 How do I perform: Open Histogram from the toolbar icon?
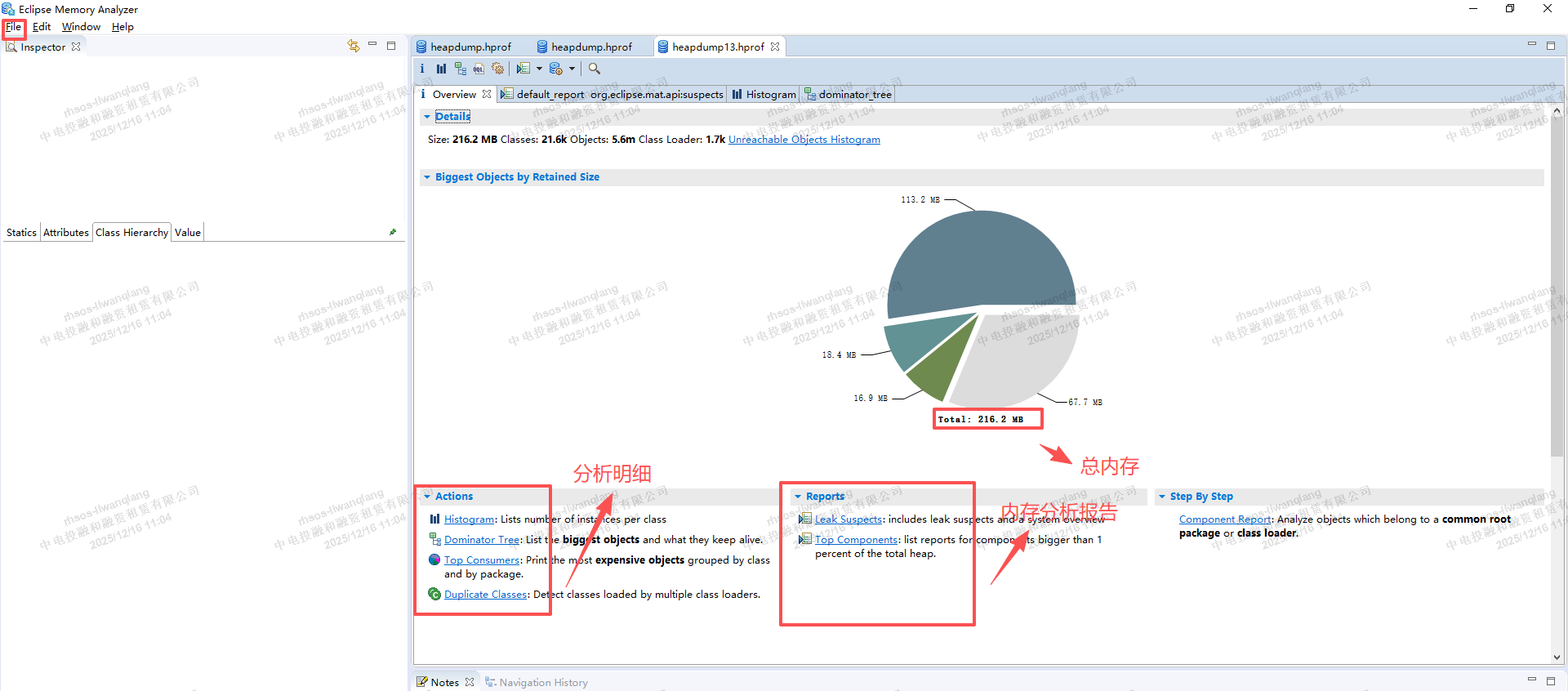coord(441,69)
